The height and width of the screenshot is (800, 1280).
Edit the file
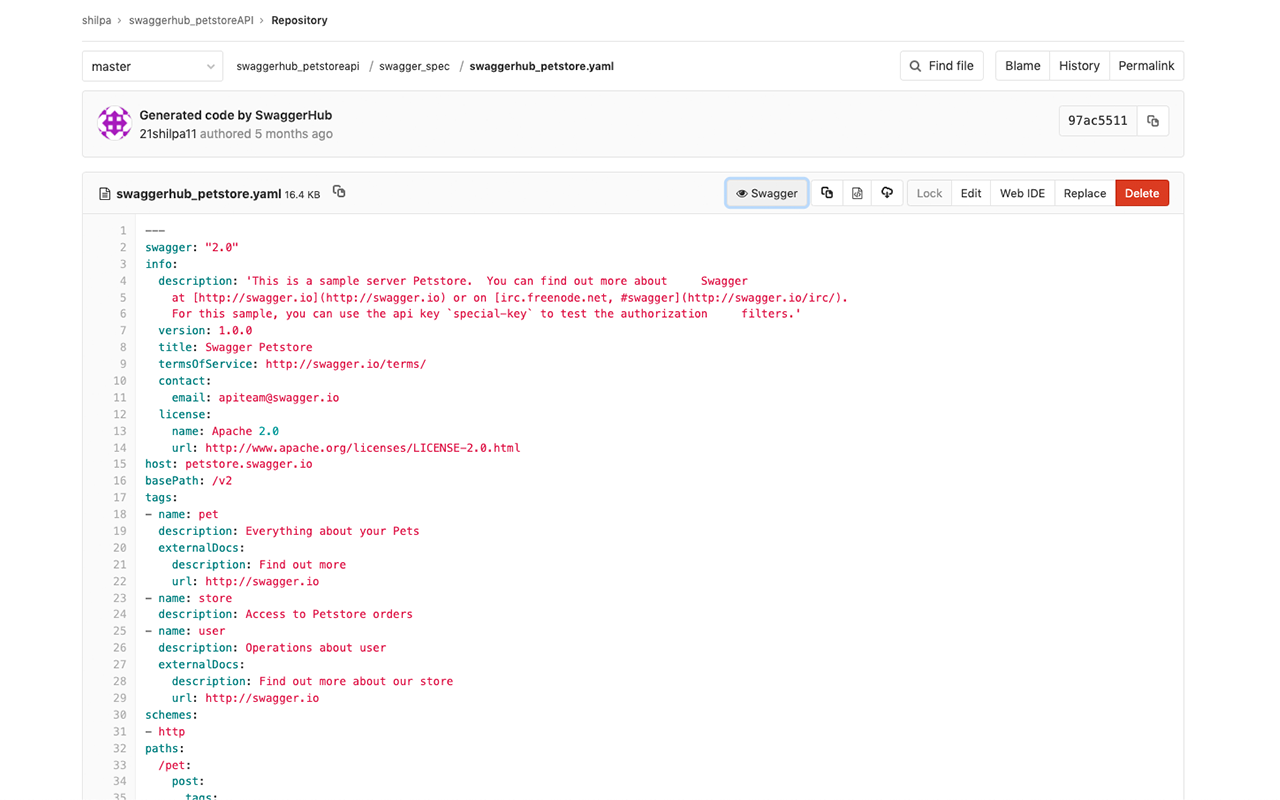pyautogui.click(x=971, y=193)
